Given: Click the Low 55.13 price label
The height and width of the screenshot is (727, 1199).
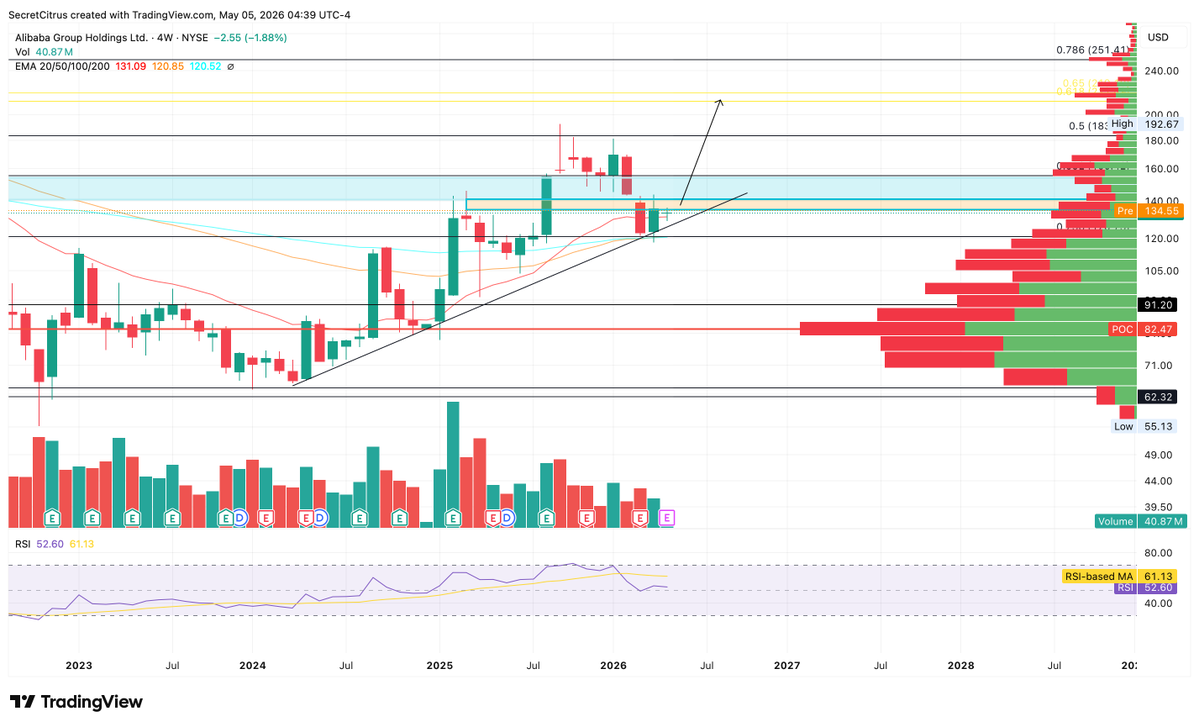Looking at the screenshot, I should click(1143, 427).
